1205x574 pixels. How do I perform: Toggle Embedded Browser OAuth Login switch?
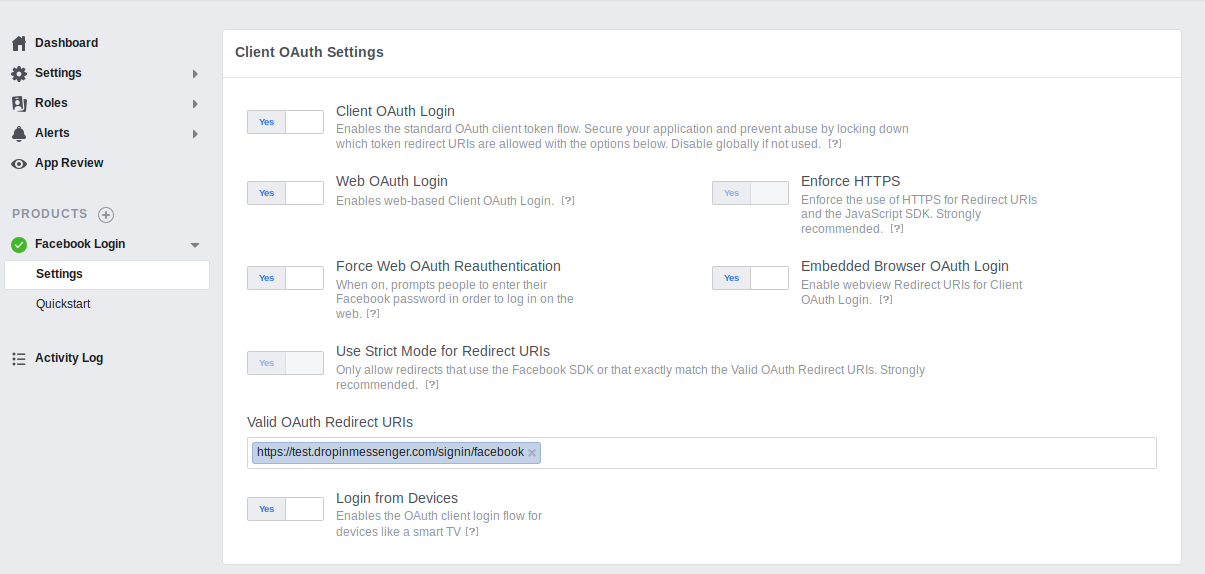point(750,278)
